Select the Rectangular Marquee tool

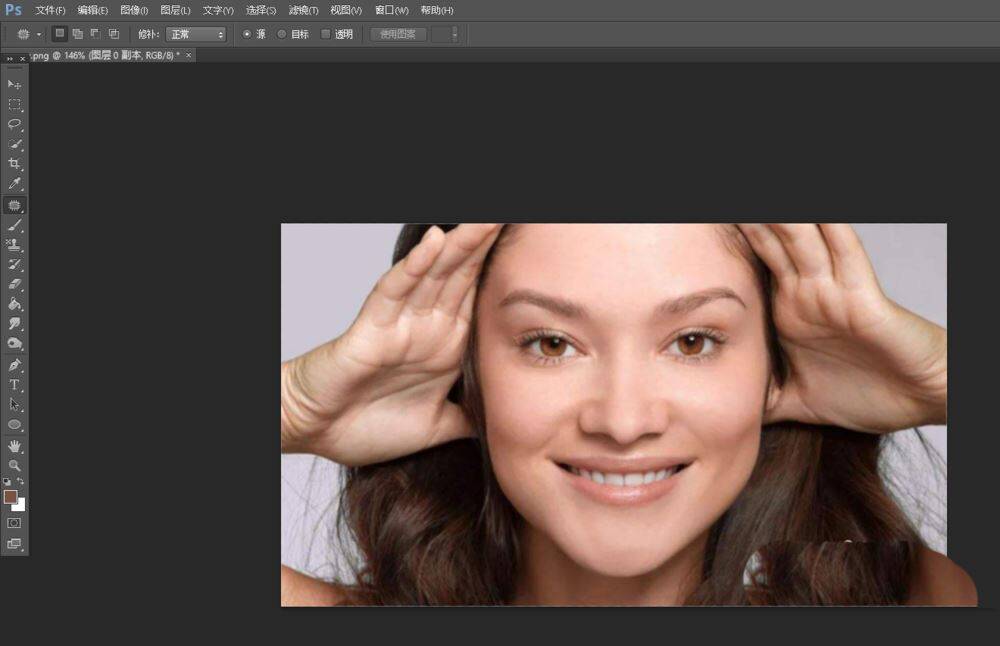click(14, 104)
